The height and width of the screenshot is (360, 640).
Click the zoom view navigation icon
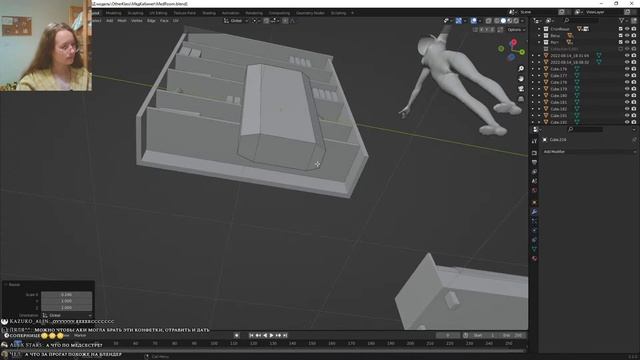click(x=521, y=69)
